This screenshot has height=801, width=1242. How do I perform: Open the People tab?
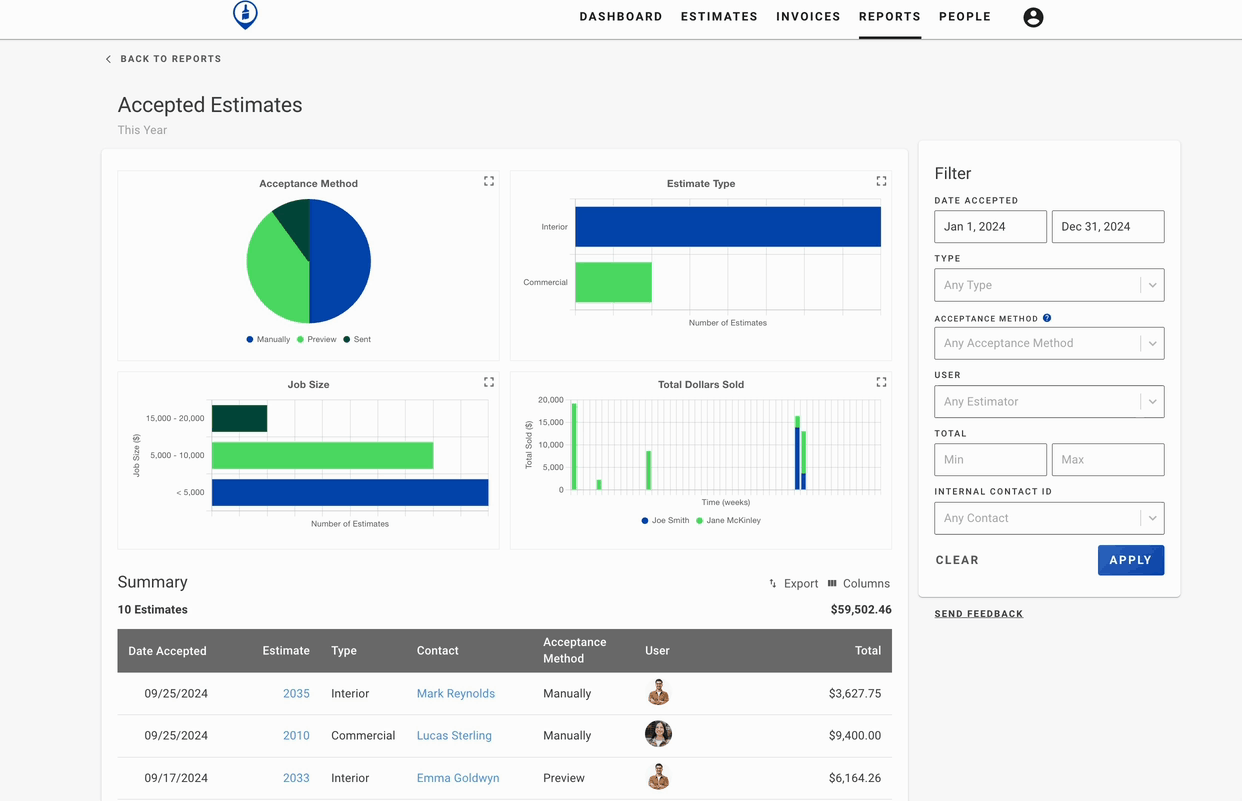click(x=965, y=17)
